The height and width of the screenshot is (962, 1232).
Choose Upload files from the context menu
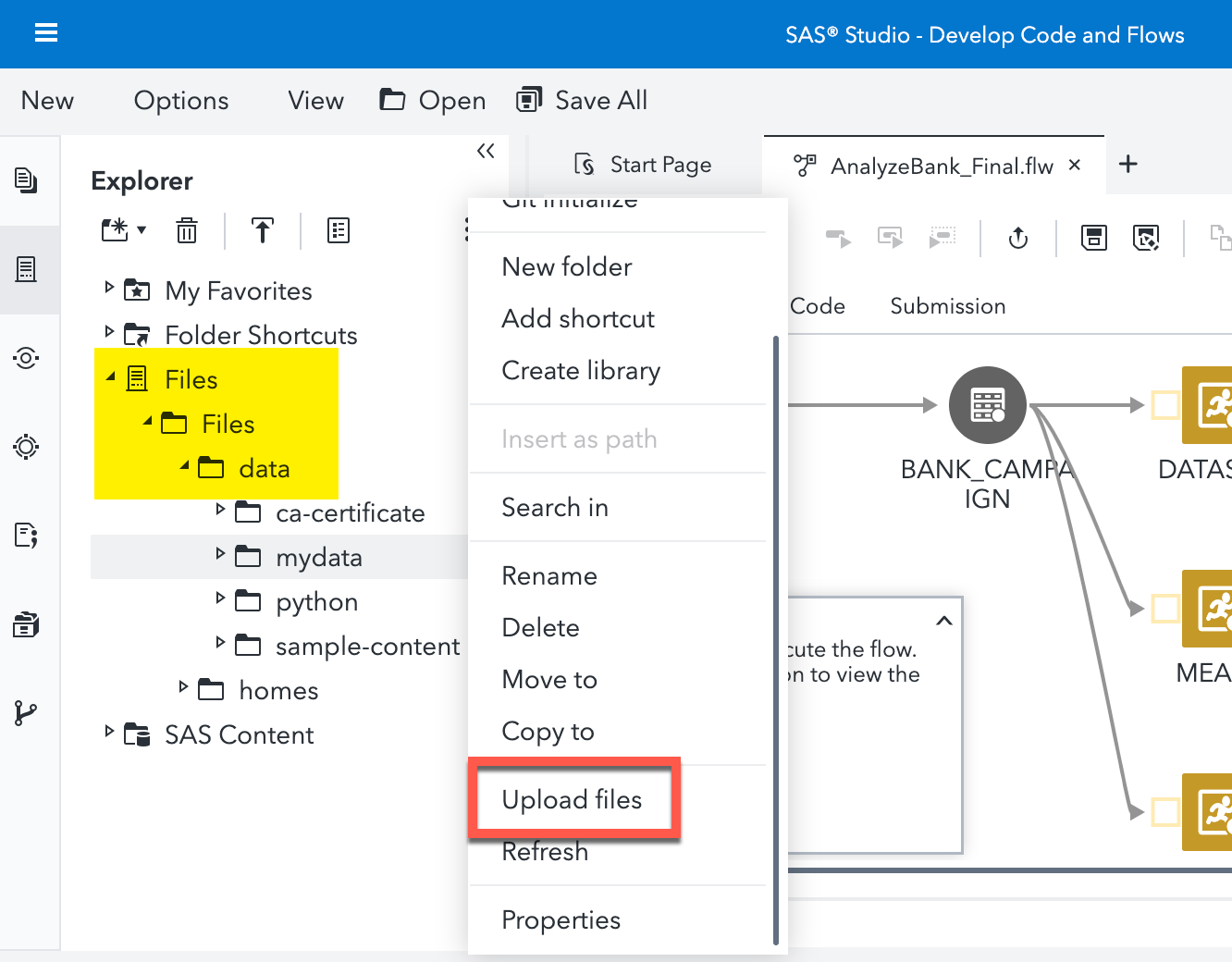pos(572,799)
